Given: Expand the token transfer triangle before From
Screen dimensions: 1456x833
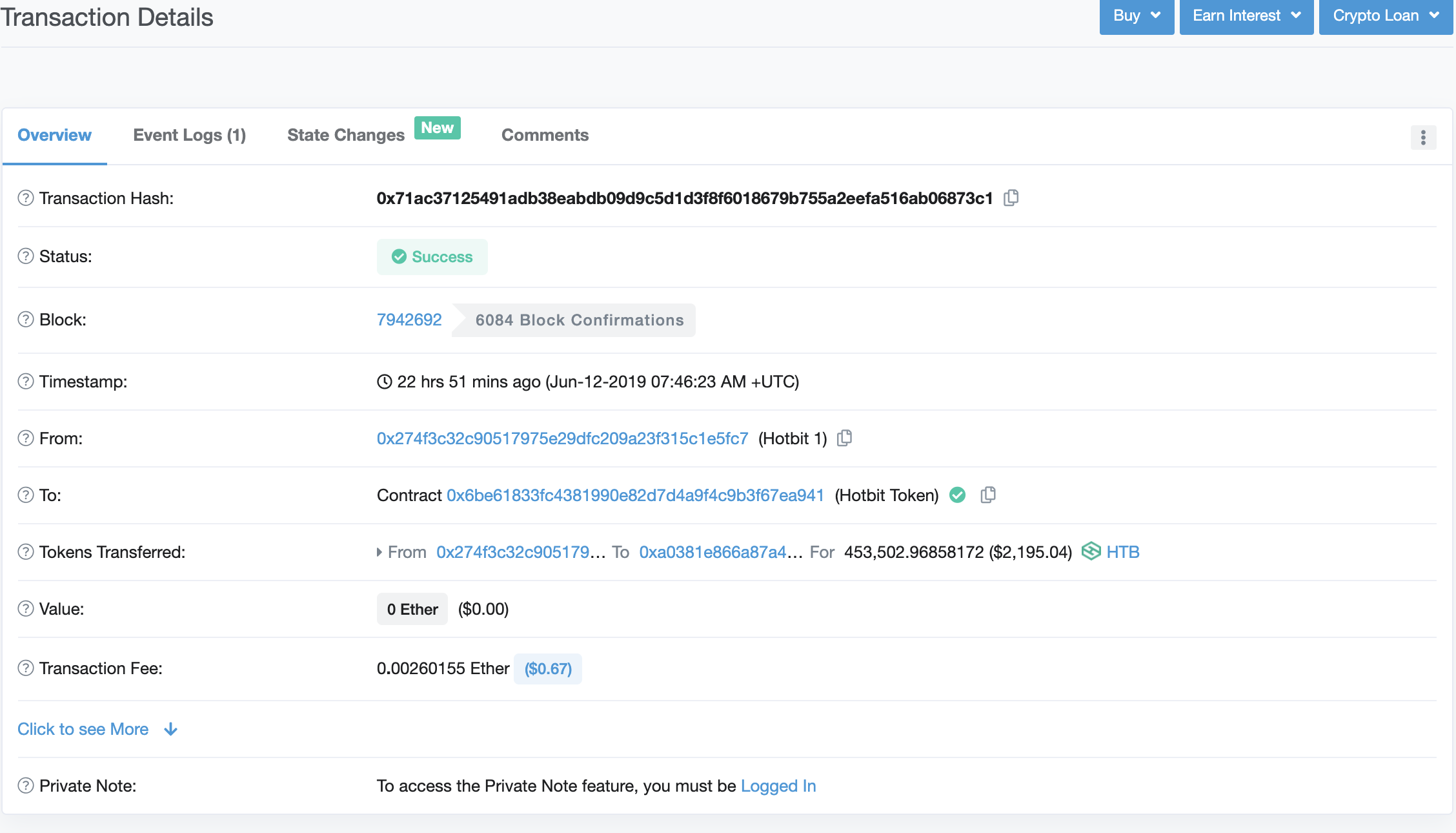Looking at the screenshot, I should [379, 552].
